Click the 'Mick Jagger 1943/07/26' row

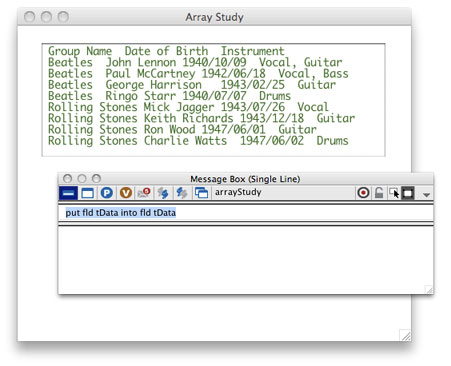pyautogui.click(x=188, y=107)
